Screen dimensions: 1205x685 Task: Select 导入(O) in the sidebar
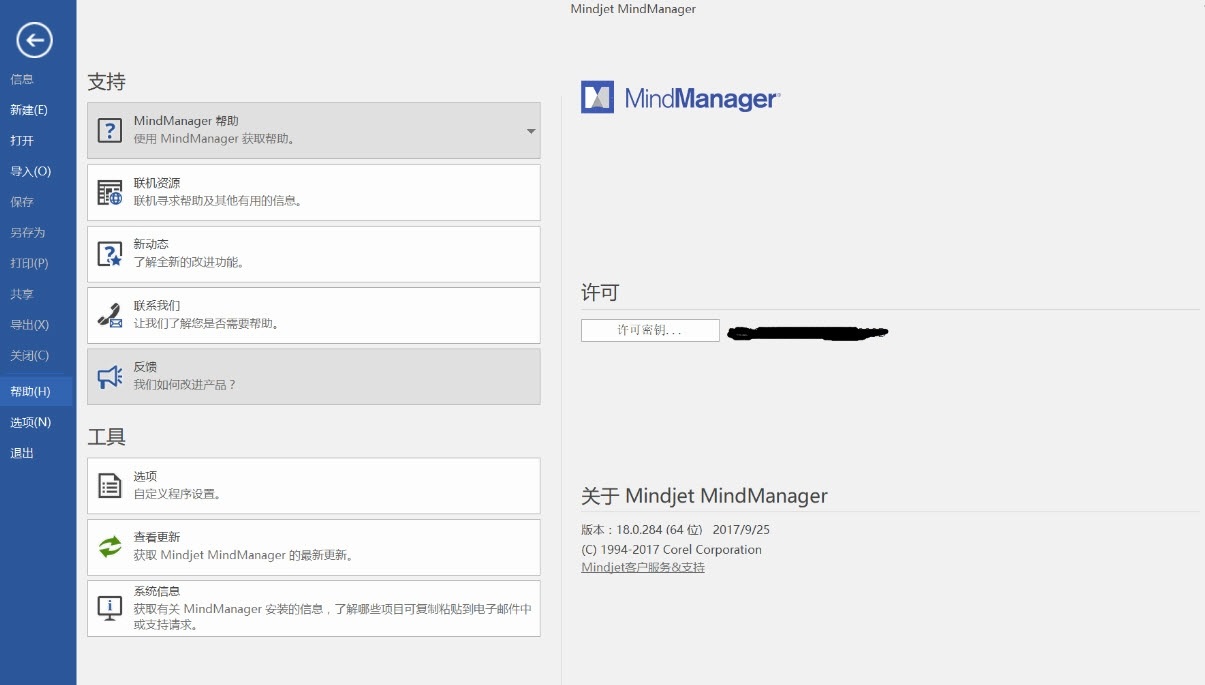[x=30, y=171]
